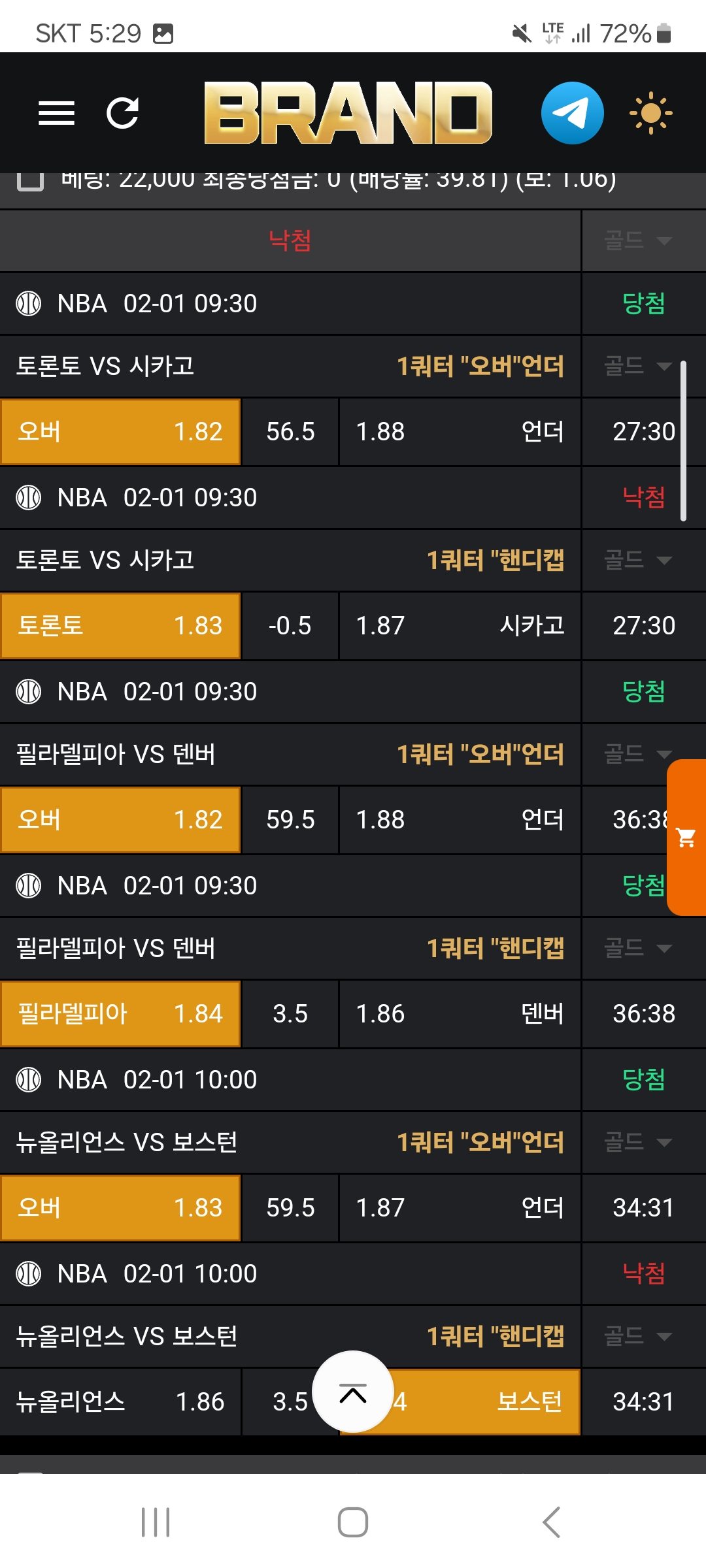Viewport: 706px width, 1568px height.
Task: Tap the basketball icon on first NBA row
Action: click(x=29, y=304)
